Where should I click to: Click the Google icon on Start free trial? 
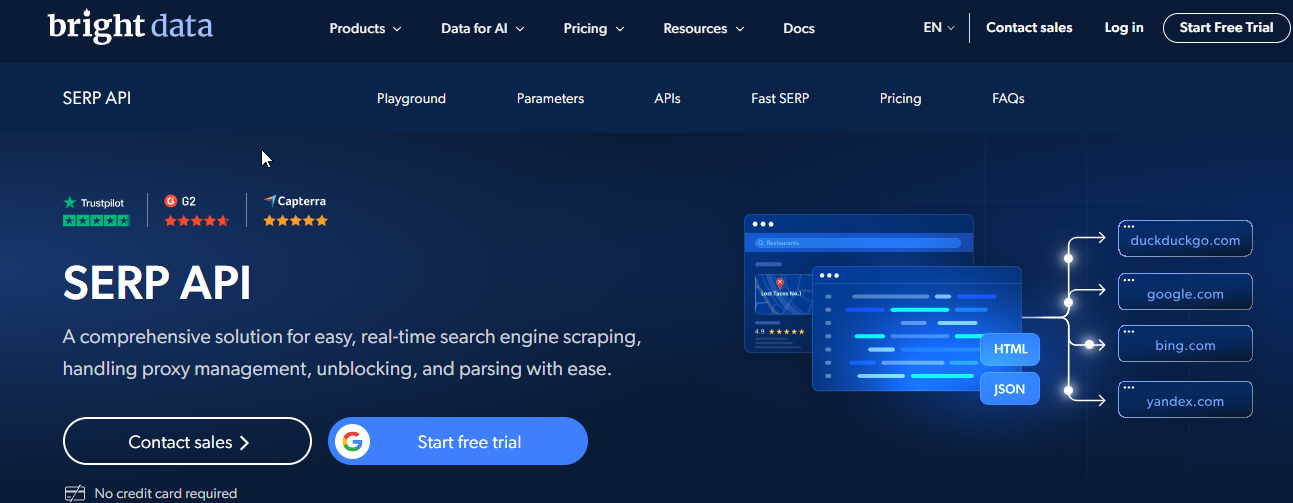352,442
